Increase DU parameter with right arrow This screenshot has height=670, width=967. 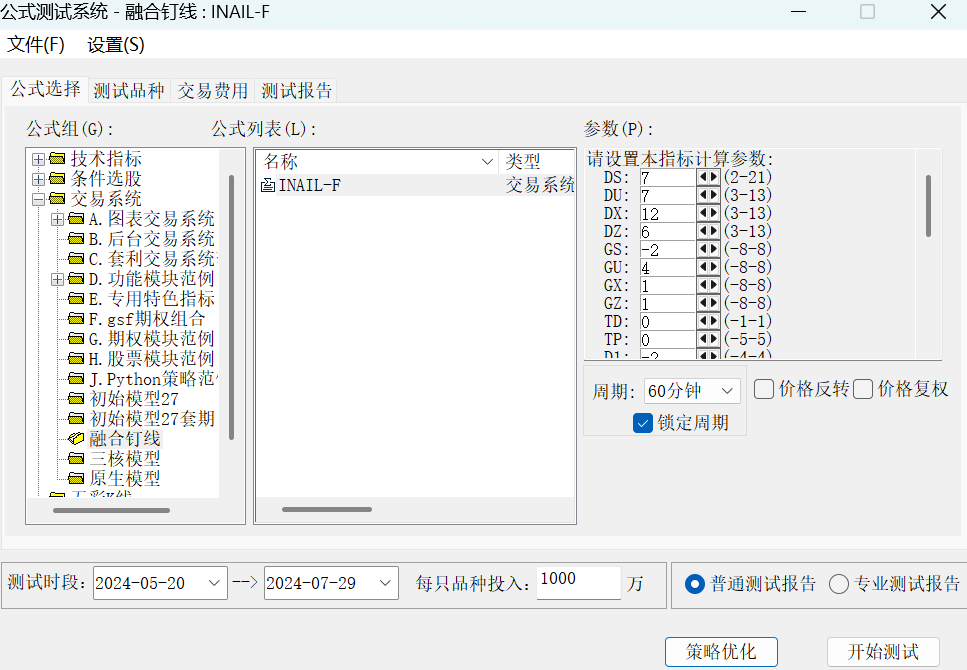click(x=714, y=195)
